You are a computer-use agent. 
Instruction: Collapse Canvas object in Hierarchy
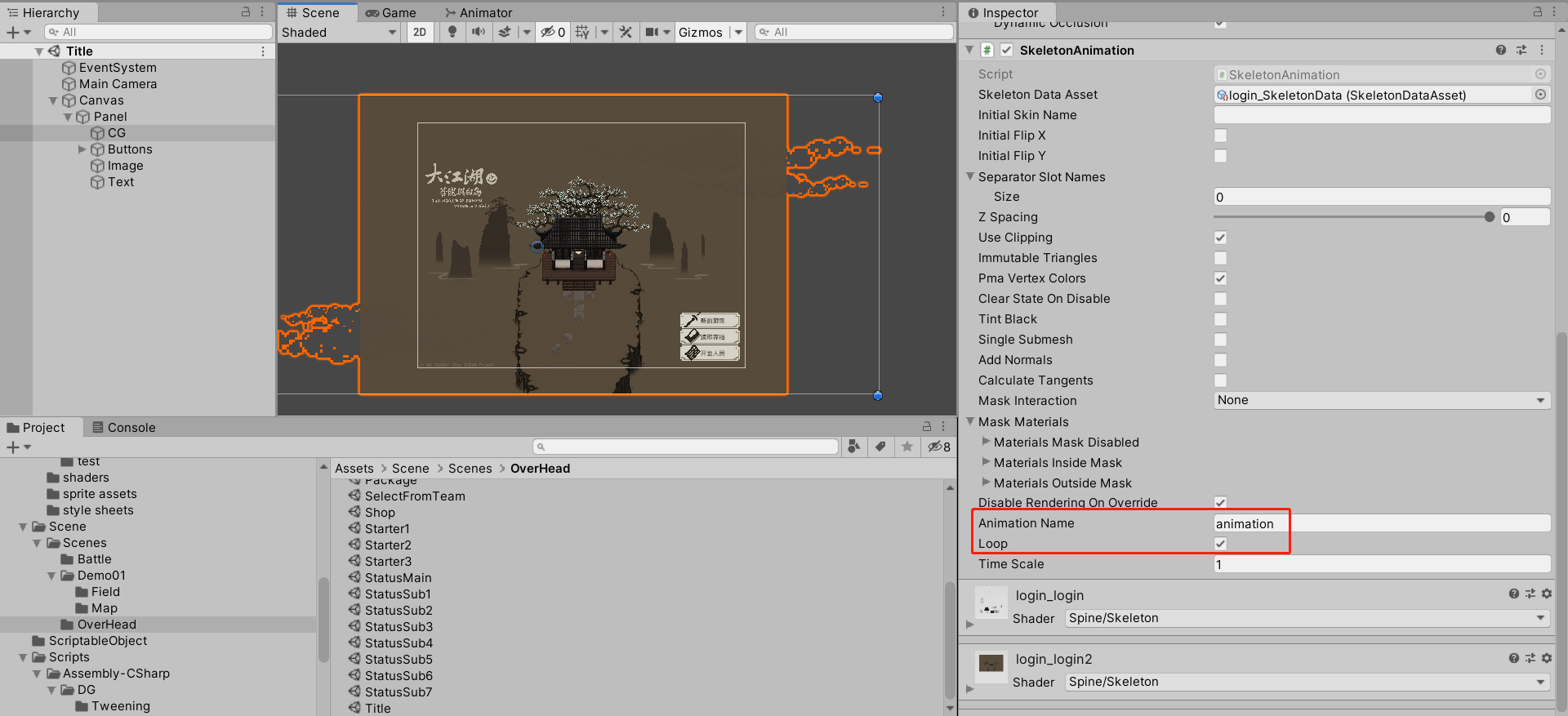[x=53, y=100]
